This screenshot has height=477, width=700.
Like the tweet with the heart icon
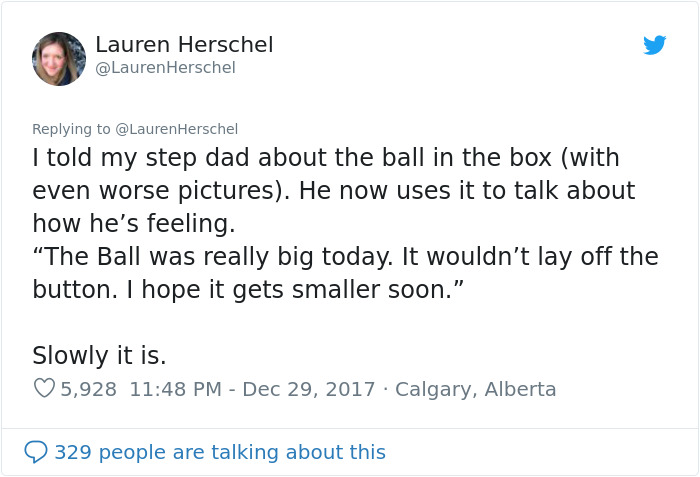point(44,389)
